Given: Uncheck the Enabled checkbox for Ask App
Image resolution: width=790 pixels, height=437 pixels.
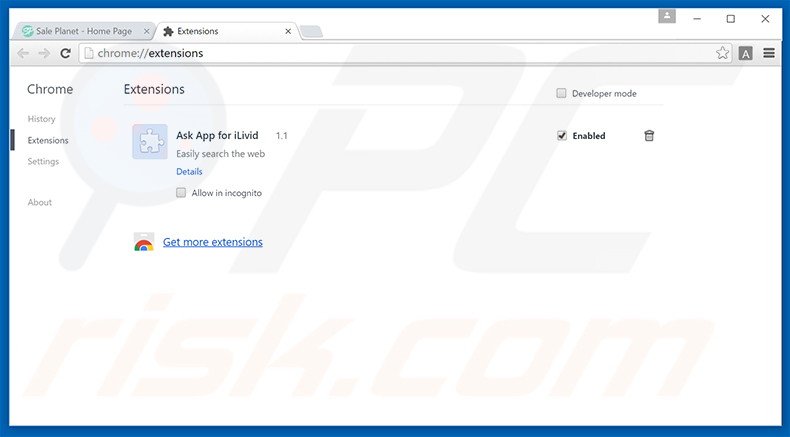Looking at the screenshot, I should (562, 136).
